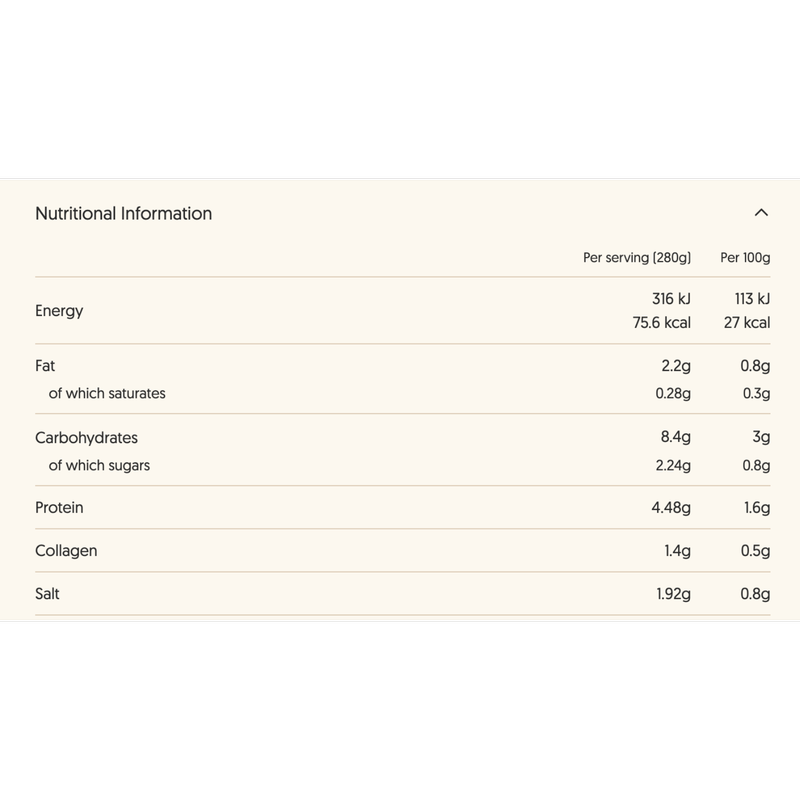Click the 'of which saturates' label

[x=107, y=393]
